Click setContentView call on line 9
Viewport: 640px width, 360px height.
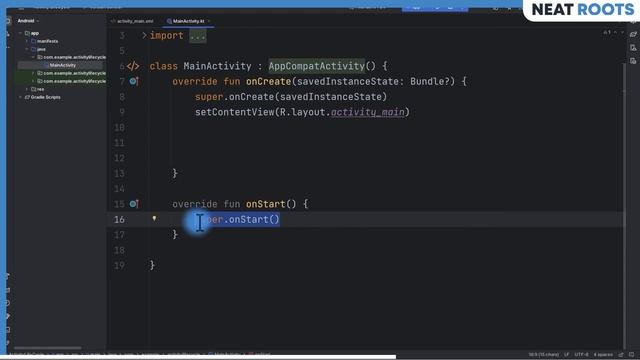235,112
